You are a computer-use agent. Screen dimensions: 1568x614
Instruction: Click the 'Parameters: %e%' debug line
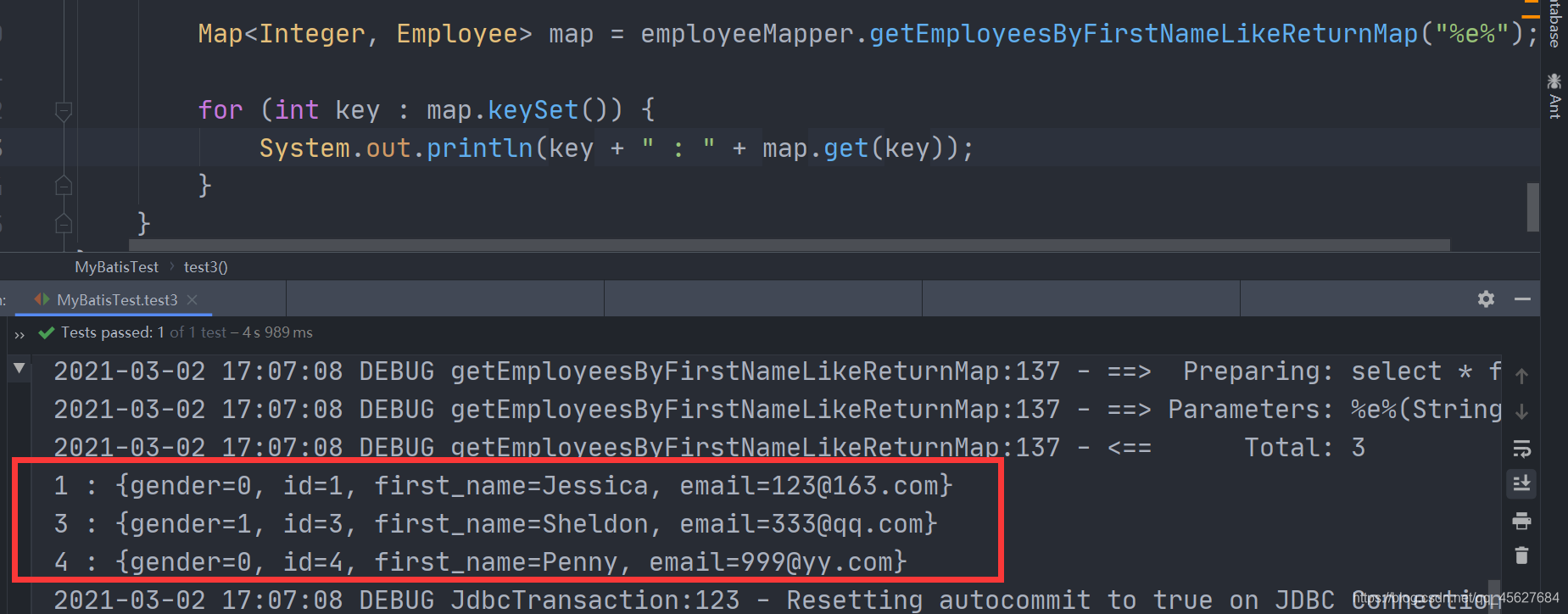pos(778,410)
